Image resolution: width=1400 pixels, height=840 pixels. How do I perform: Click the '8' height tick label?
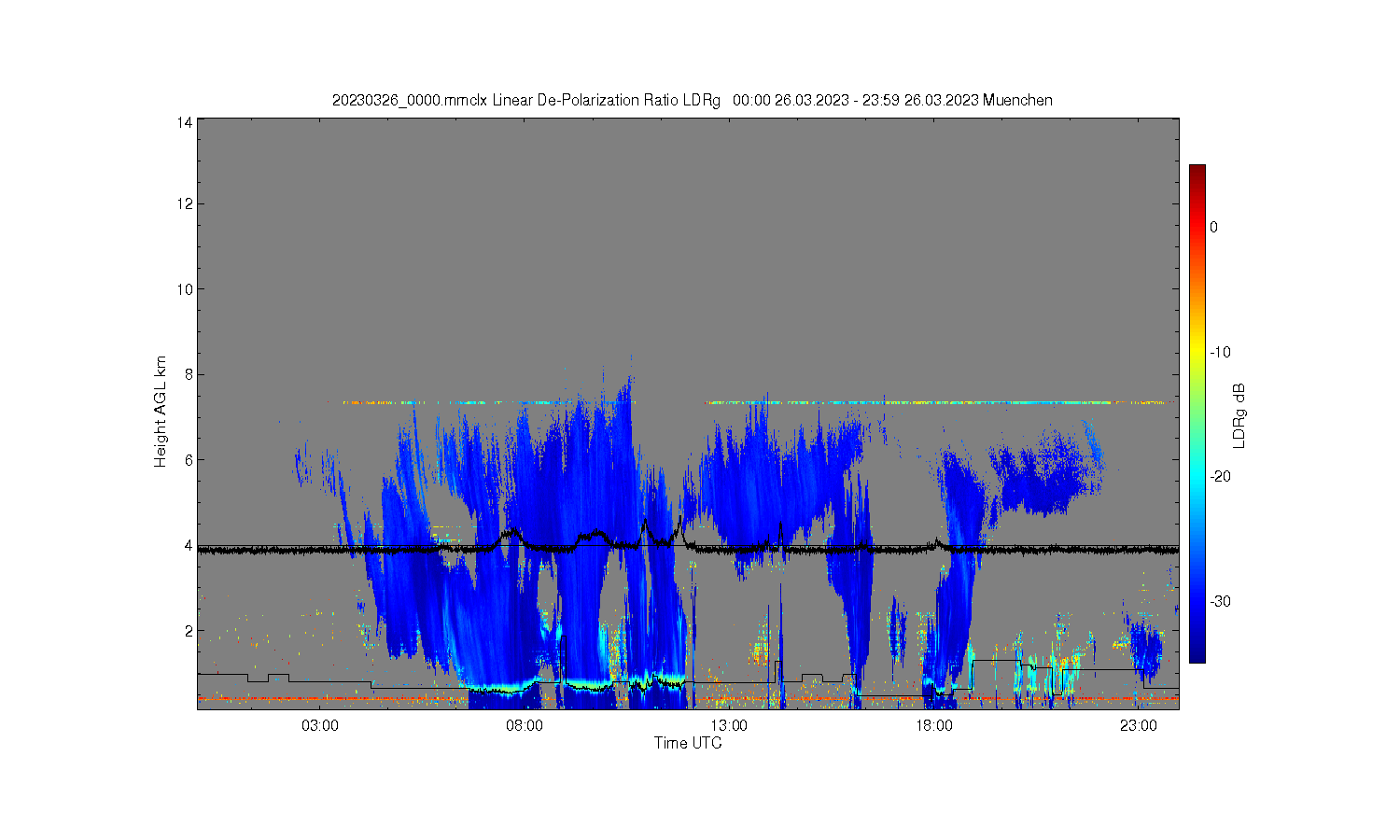click(189, 374)
